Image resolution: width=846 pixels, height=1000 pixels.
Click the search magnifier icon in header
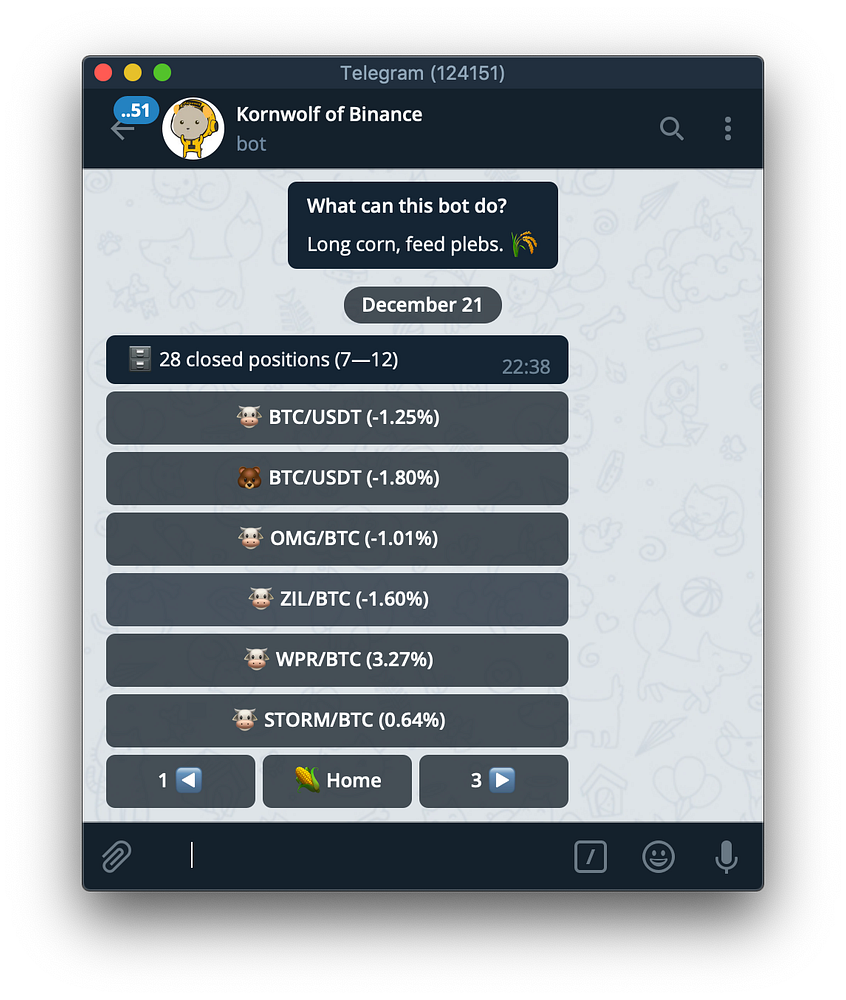(x=671, y=128)
